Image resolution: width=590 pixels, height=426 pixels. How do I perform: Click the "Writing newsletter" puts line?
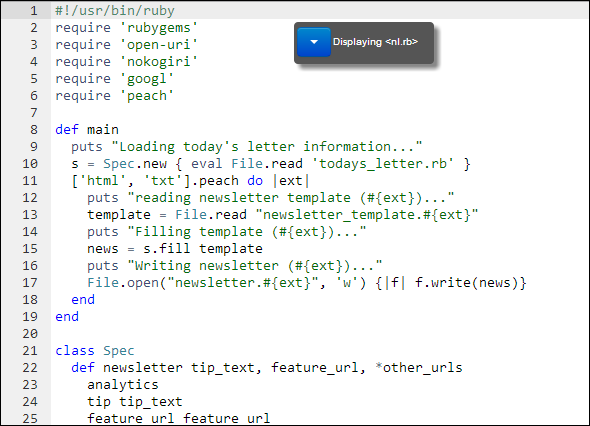coord(234,266)
